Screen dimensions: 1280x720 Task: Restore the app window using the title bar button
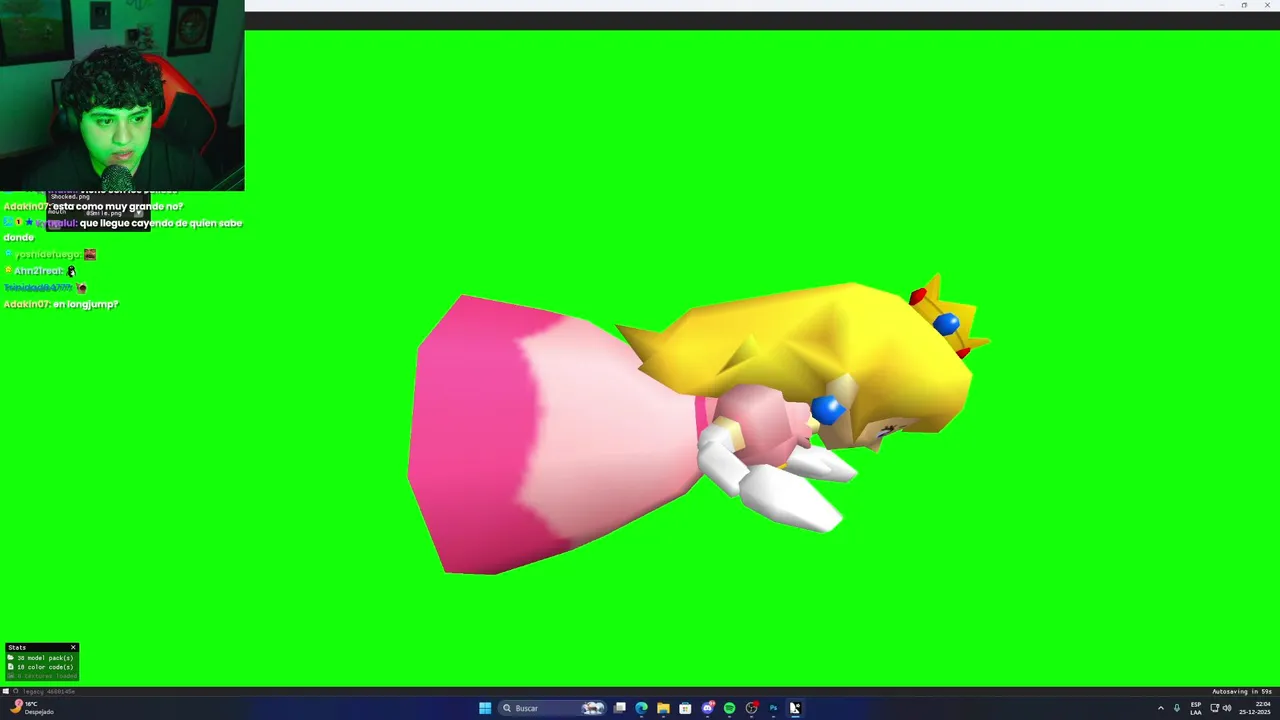click(x=1244, y=5)
